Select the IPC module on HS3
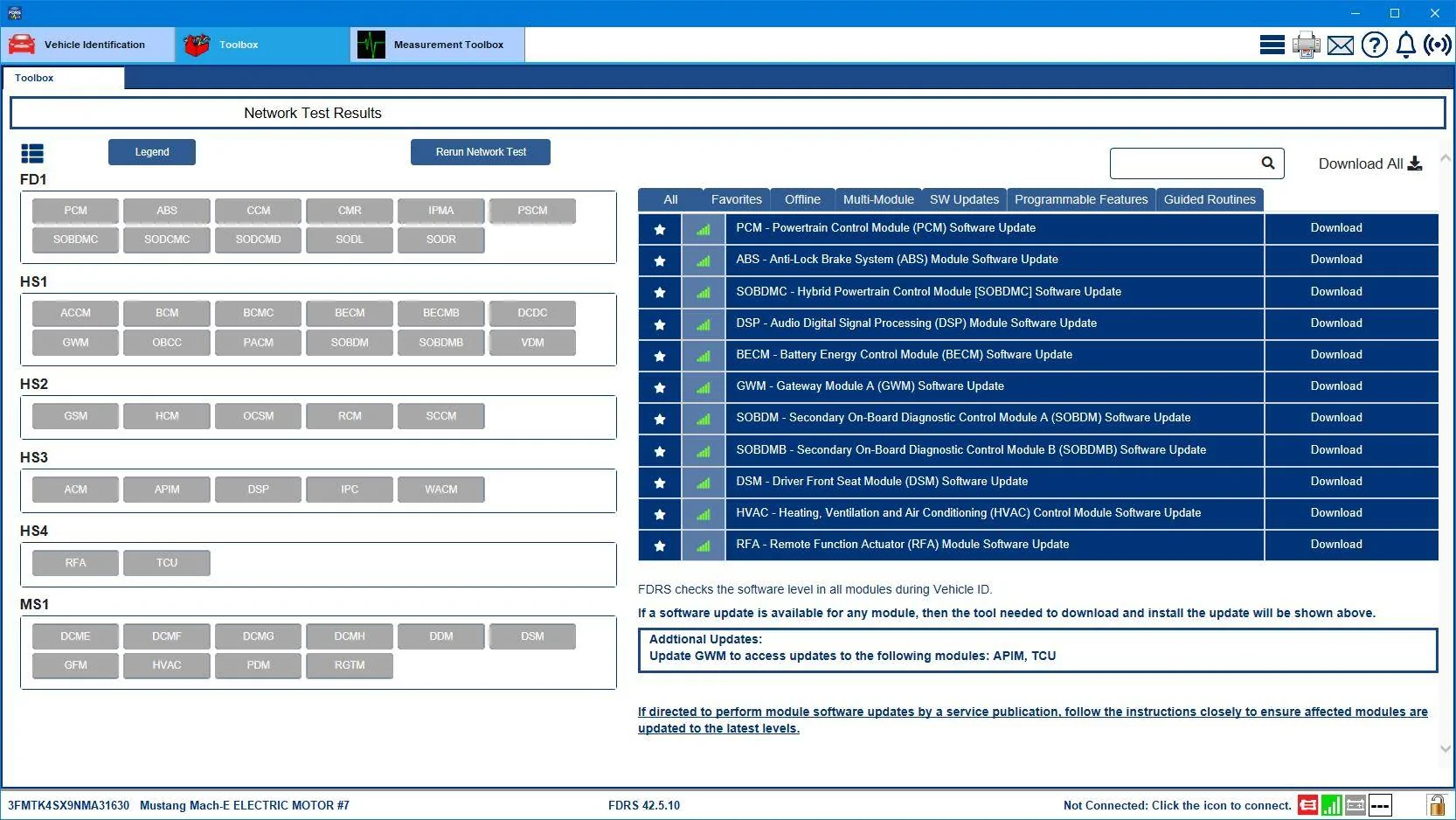Screen dimensions: 1456x820 pyautogui.click(x=350, y=490)
